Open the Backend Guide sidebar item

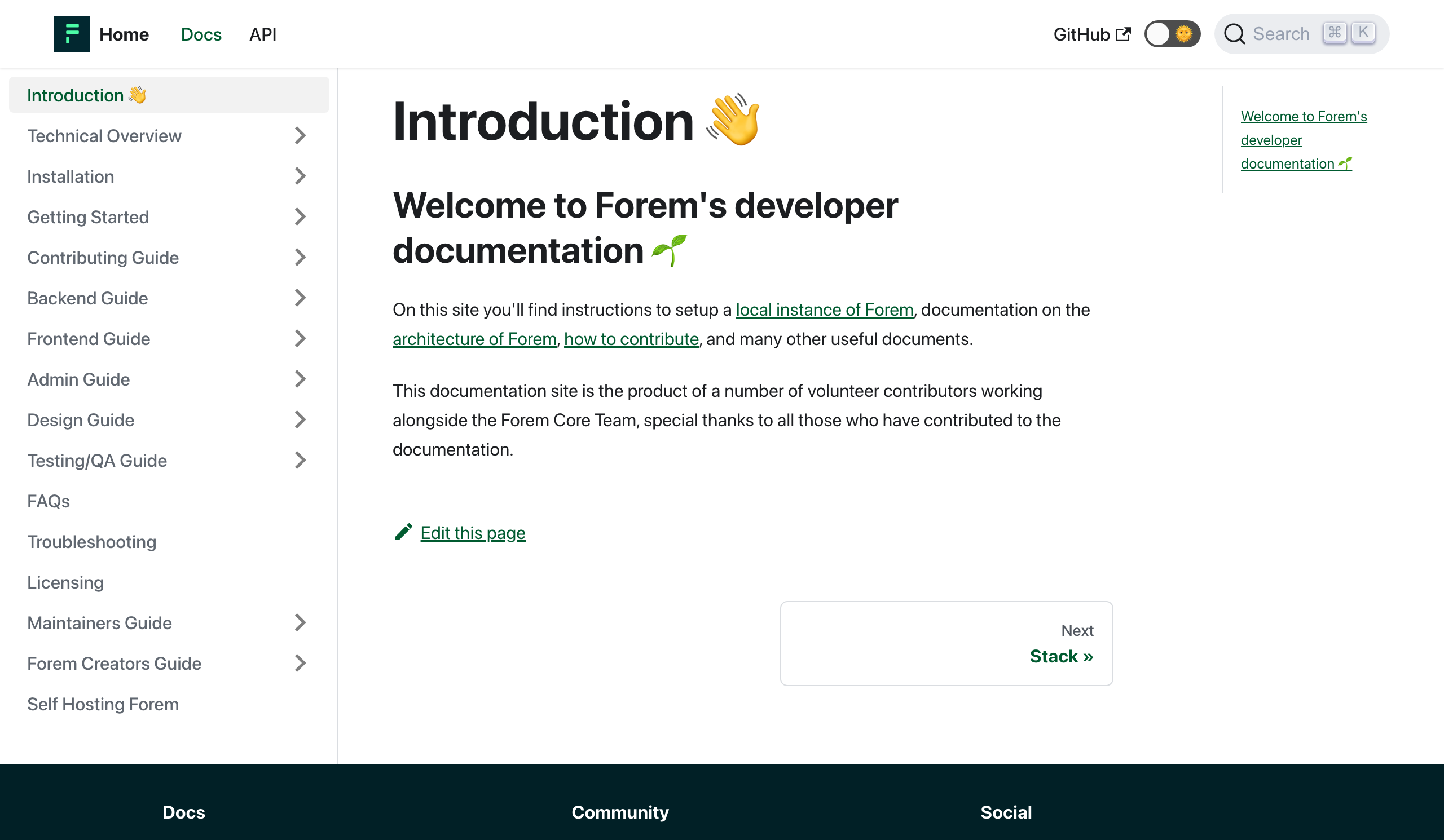(x=87, y=298)
